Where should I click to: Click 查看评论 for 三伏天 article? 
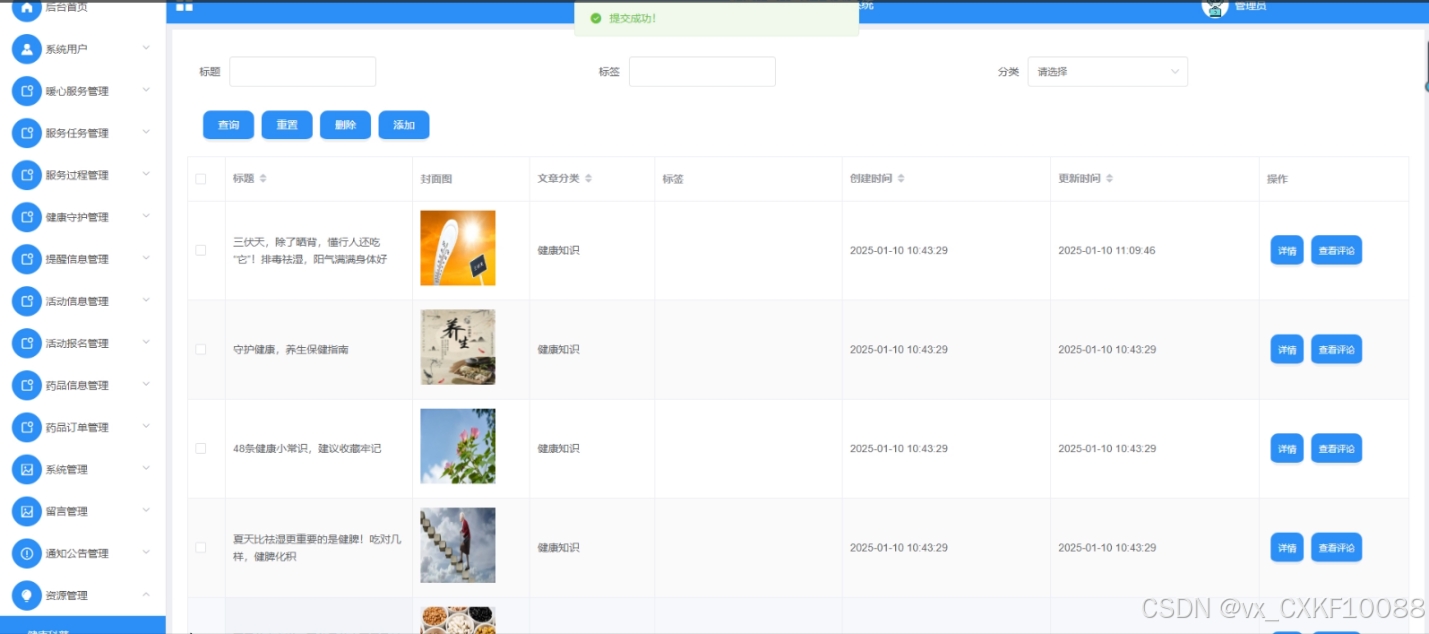pos(1336,250)
